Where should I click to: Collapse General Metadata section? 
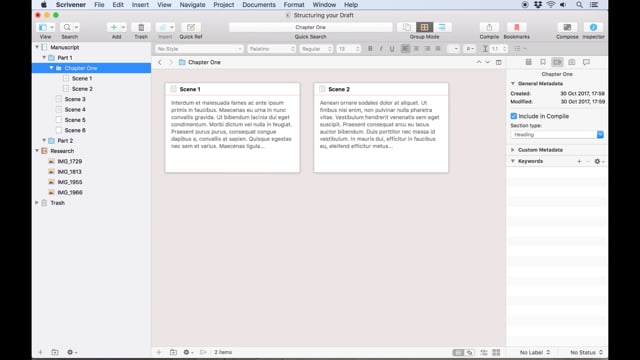tap(513, 84)
